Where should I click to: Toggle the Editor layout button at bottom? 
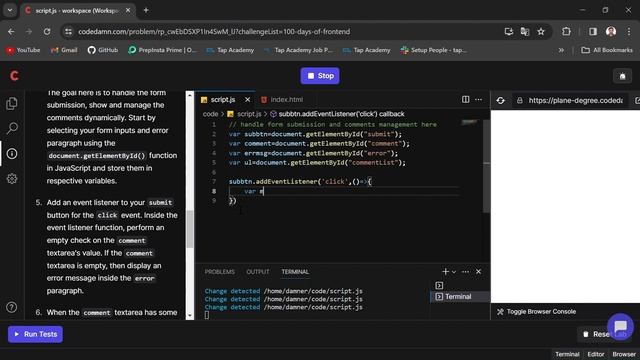pyautogui.click(x=596, y=354)
